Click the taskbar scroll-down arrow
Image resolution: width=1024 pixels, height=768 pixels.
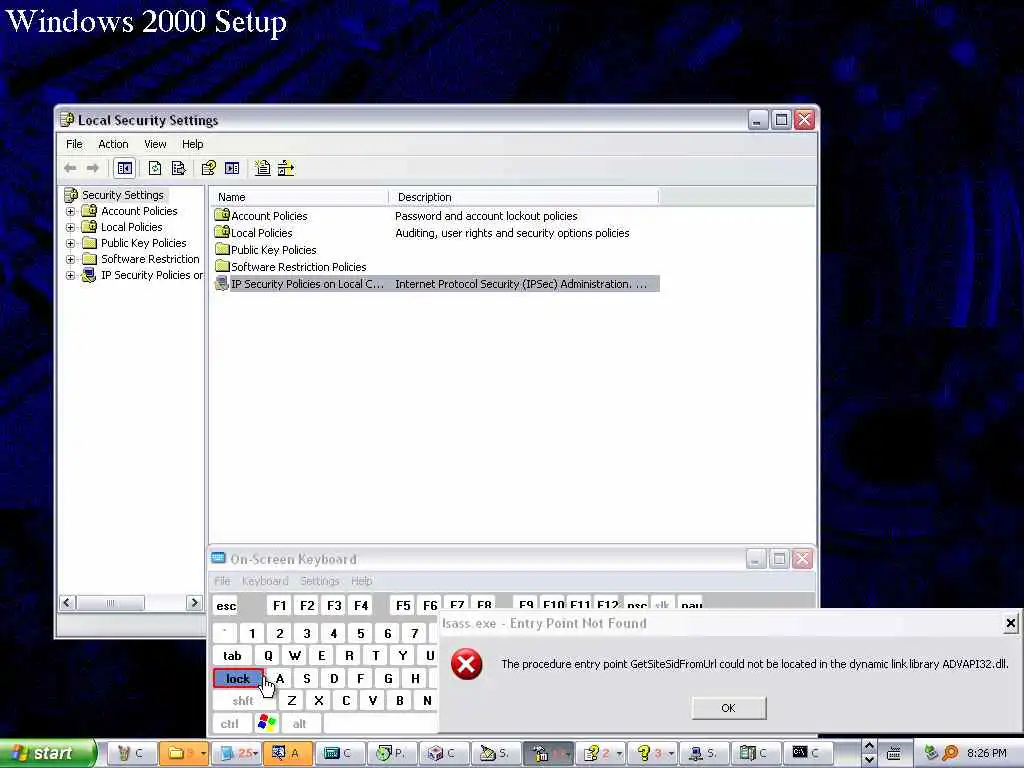pyautogui.click(x=869, y=760)
